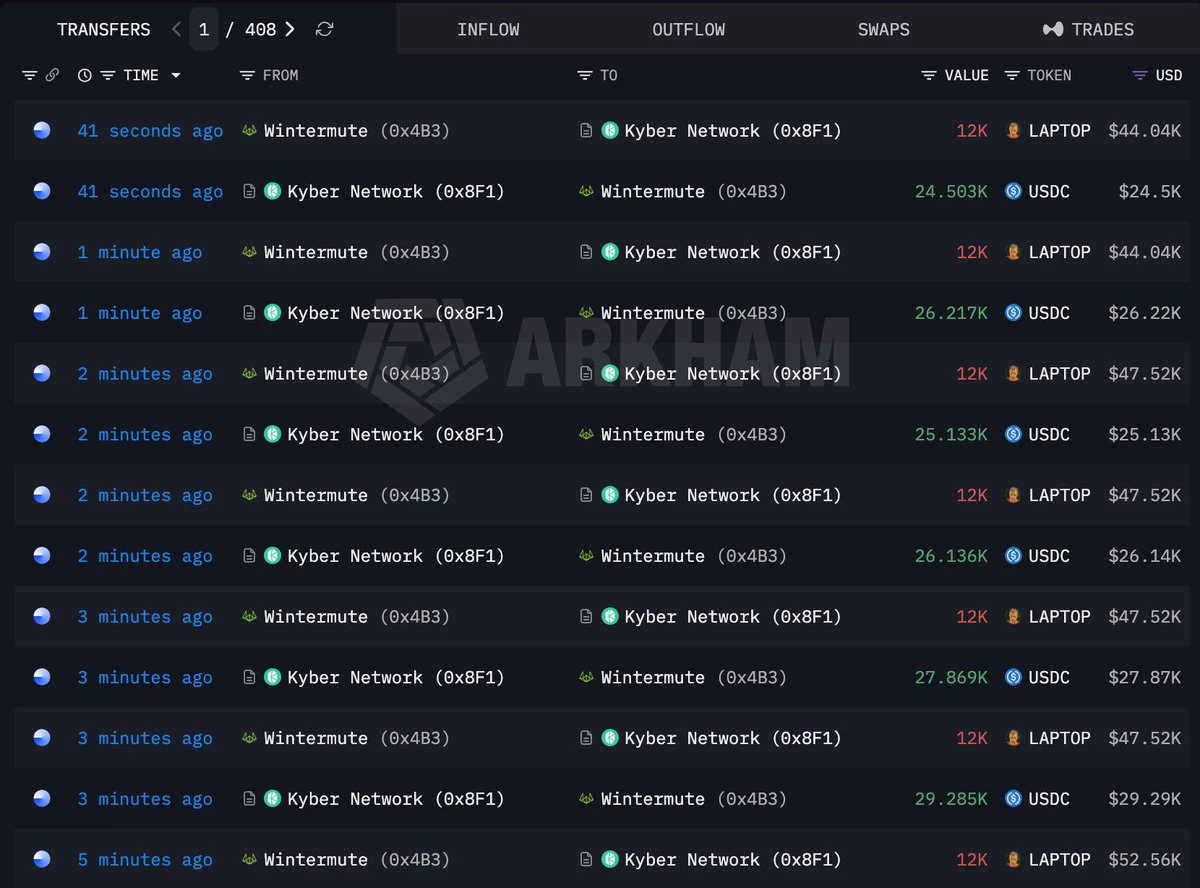Filter by TOKEN column
Viewport: 1200px width, 888px height.
click(x=1012, y=75)
